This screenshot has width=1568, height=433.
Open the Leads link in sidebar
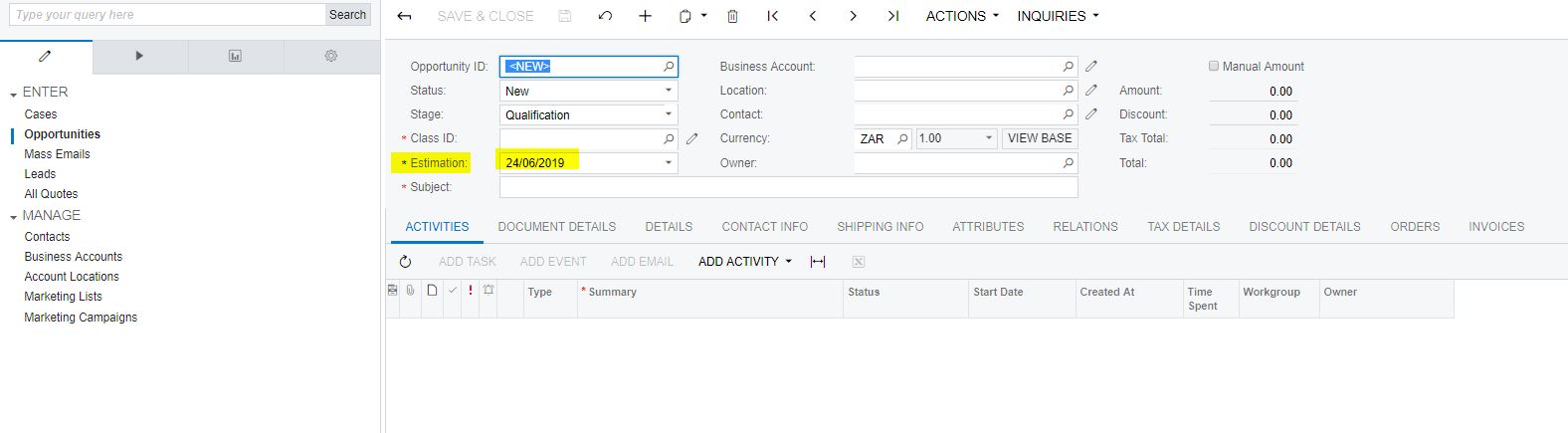(x=40, y=174)
